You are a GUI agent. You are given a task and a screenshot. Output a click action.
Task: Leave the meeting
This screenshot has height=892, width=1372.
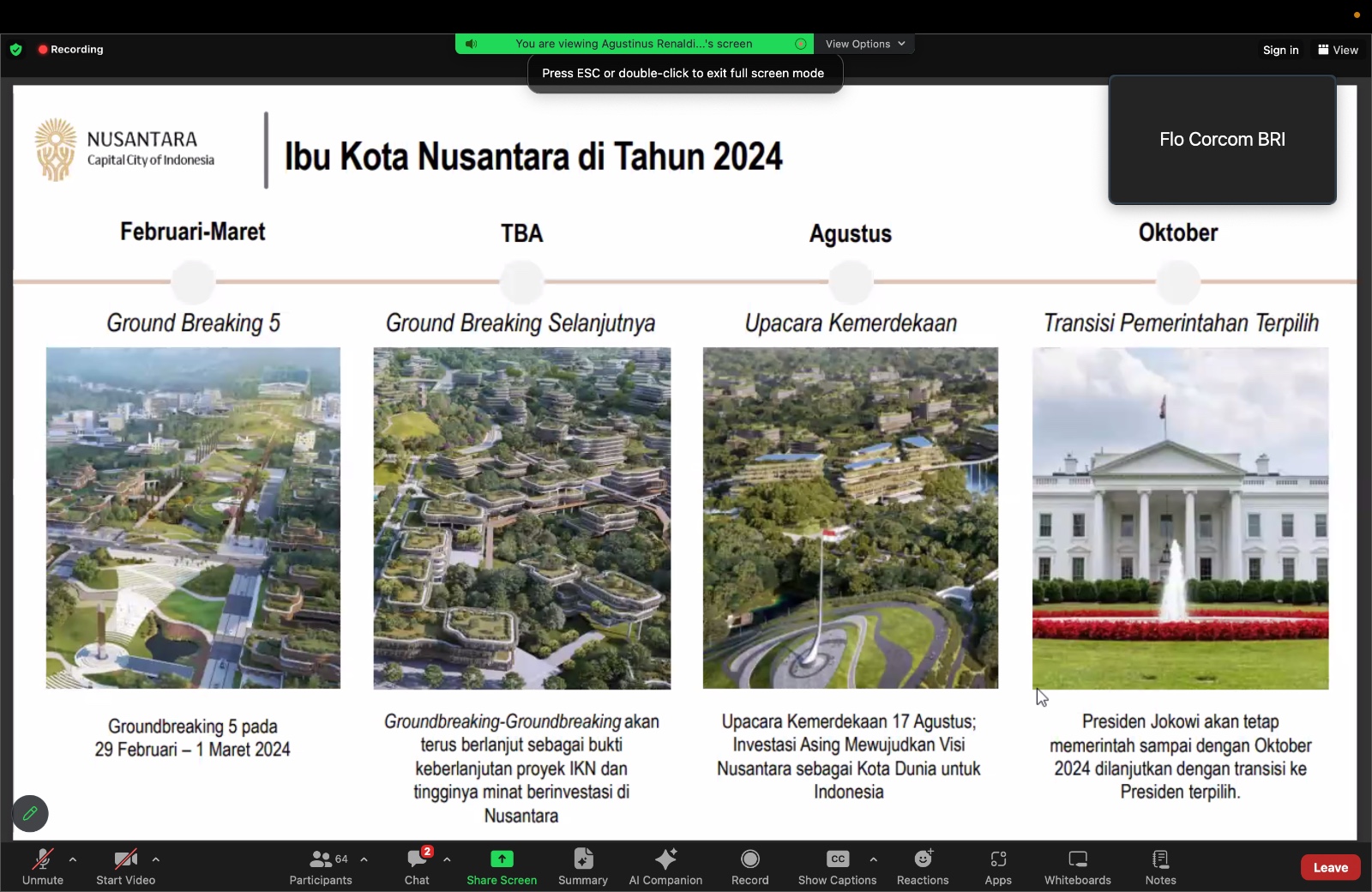[1330, 867]
